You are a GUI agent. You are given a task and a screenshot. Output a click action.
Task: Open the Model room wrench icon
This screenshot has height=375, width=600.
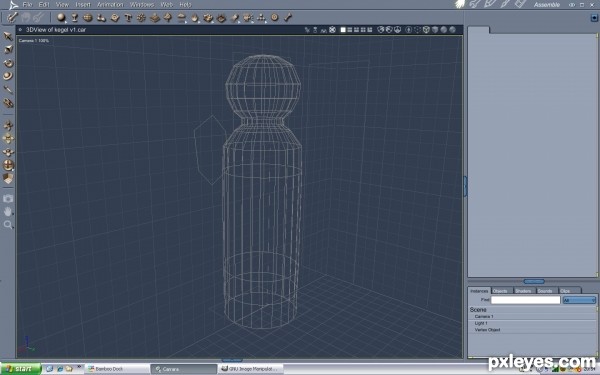475,4
